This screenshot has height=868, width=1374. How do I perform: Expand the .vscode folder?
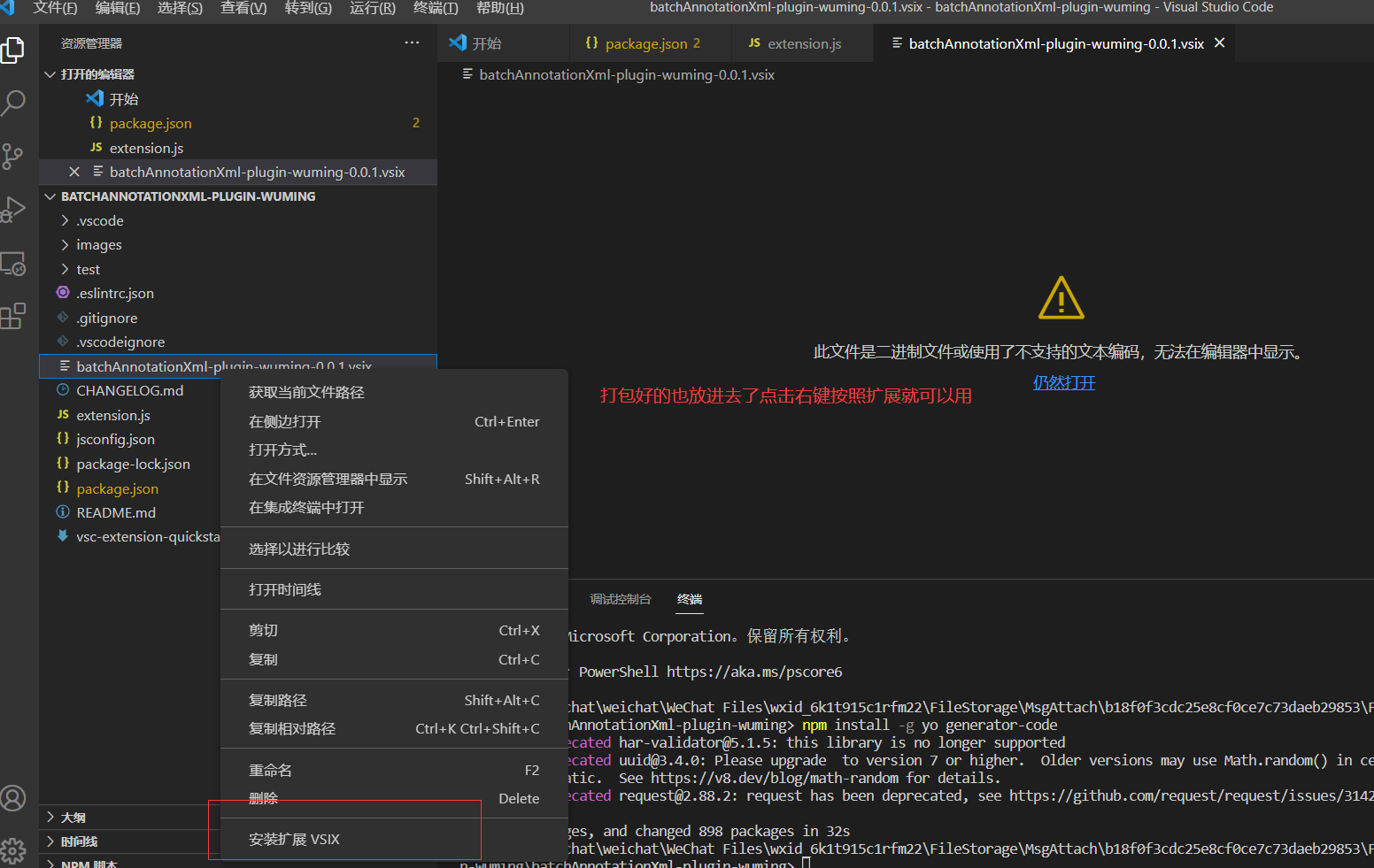click(66, 220)
